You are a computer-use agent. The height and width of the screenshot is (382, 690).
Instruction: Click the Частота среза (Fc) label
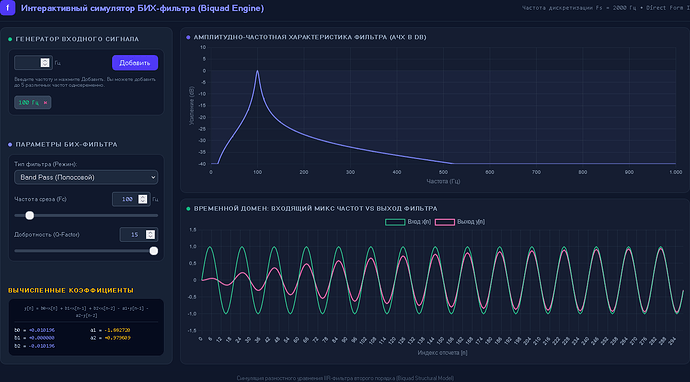pos(40,199)
